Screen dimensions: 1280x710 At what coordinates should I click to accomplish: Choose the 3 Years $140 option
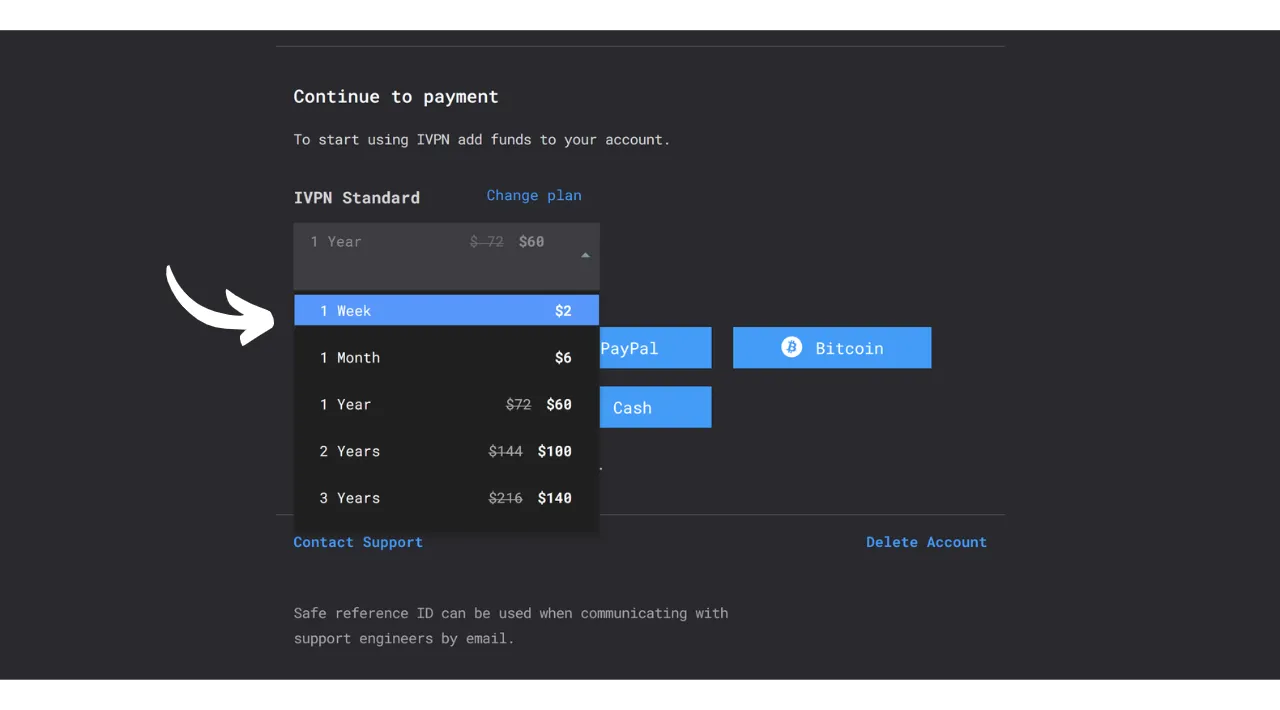(x=446, y=498)
